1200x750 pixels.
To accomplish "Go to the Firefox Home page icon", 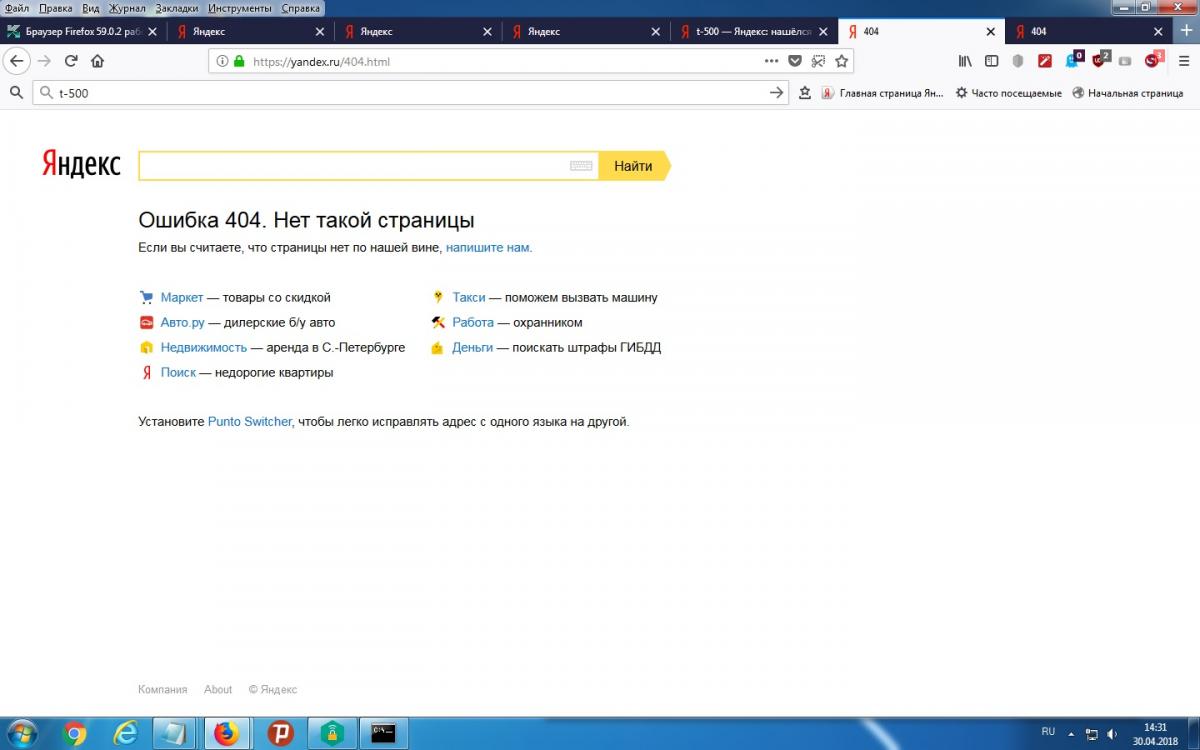I will pos(97,61).
